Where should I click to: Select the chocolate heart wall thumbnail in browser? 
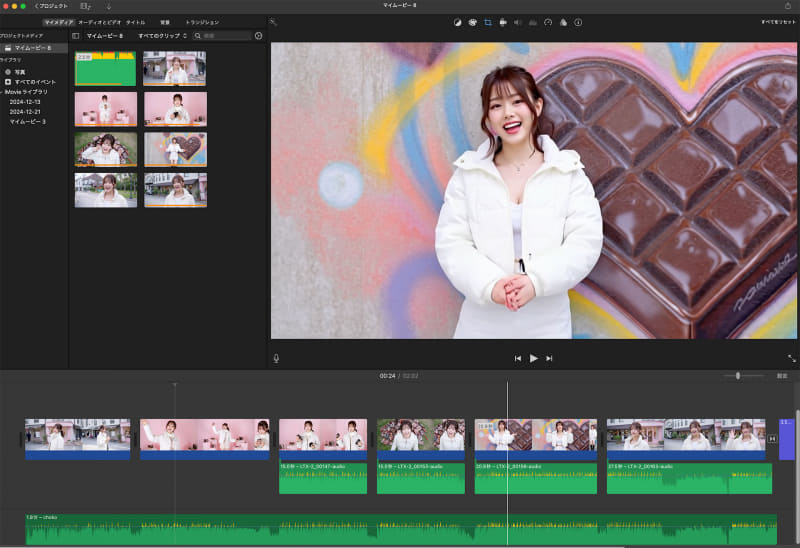[x=175, y=150]
